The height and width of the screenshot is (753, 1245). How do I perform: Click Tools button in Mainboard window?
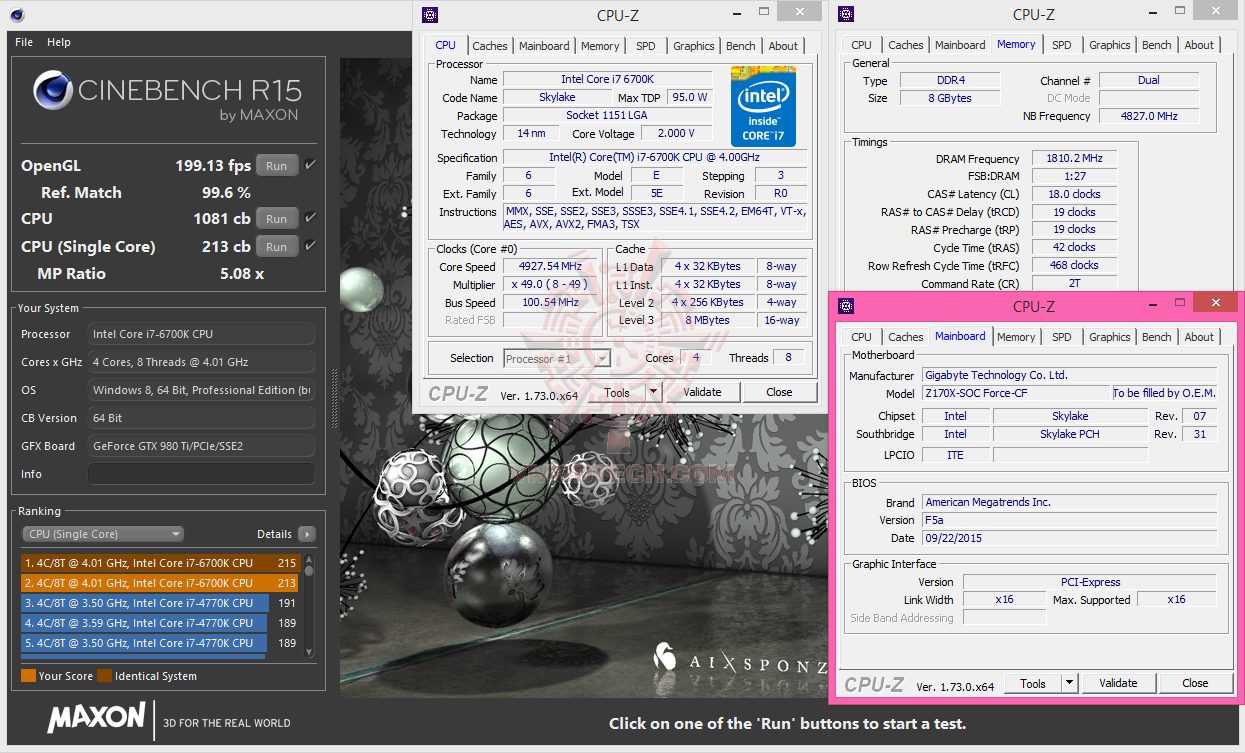[1033, 683]
